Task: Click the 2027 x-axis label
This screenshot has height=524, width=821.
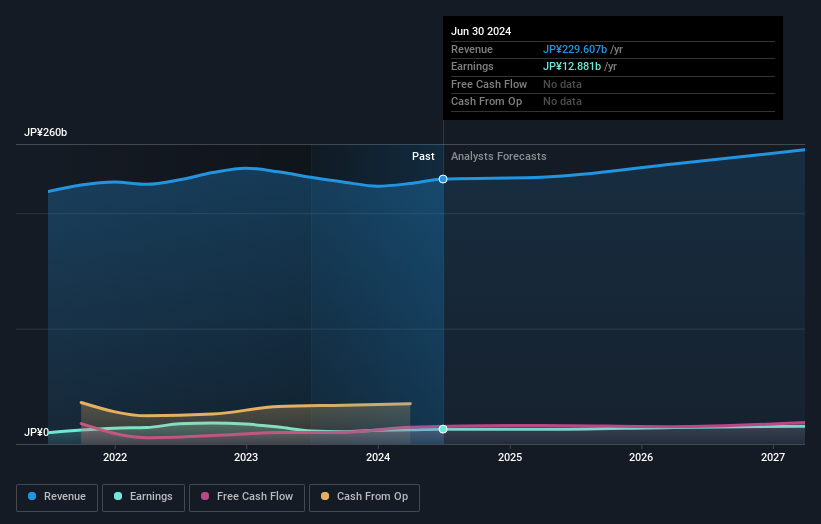Action: [x=773, y=458]
